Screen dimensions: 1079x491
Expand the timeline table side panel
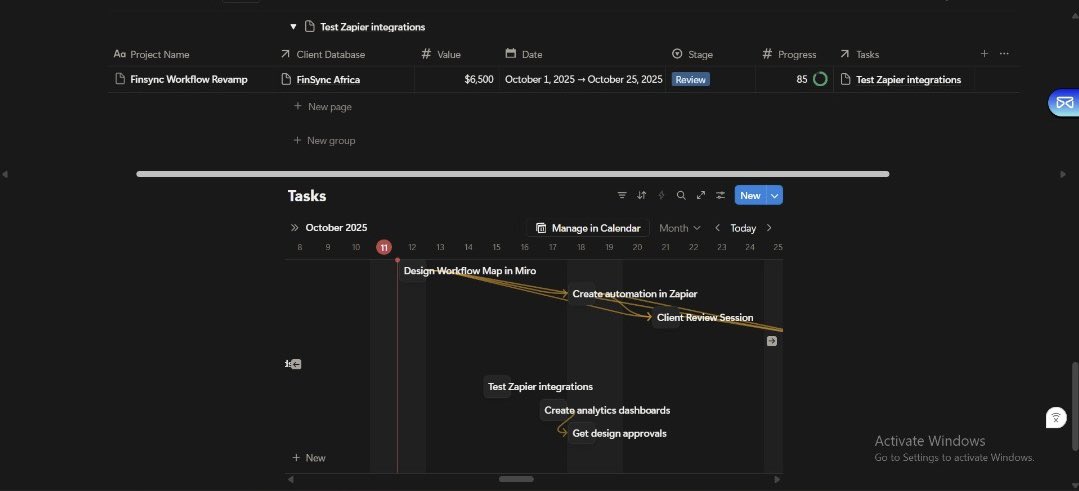click(x=295, y=228)
